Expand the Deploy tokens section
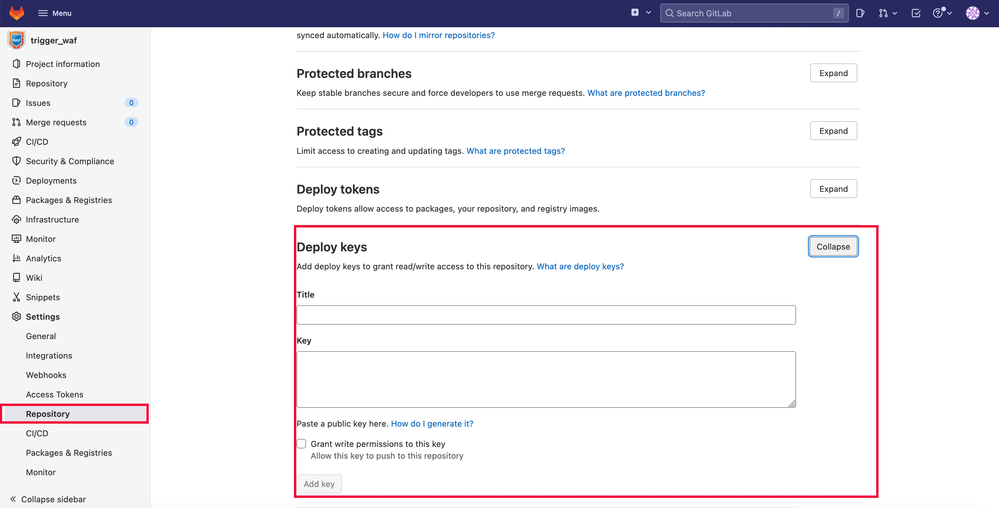Image resolution: width=999 pixels, height=508 pixels. (833, 189)
